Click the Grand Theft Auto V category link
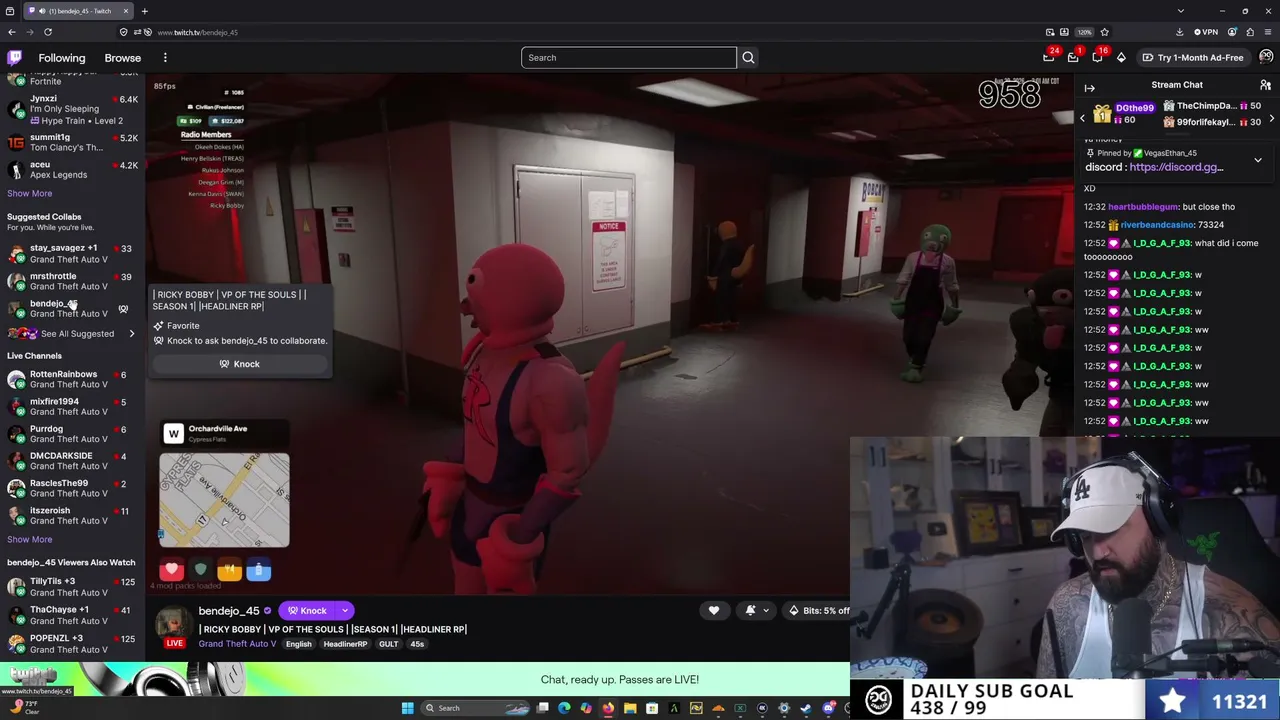Image resolution: width=1280 pixels, height=720 pixels. pos(237,644)
